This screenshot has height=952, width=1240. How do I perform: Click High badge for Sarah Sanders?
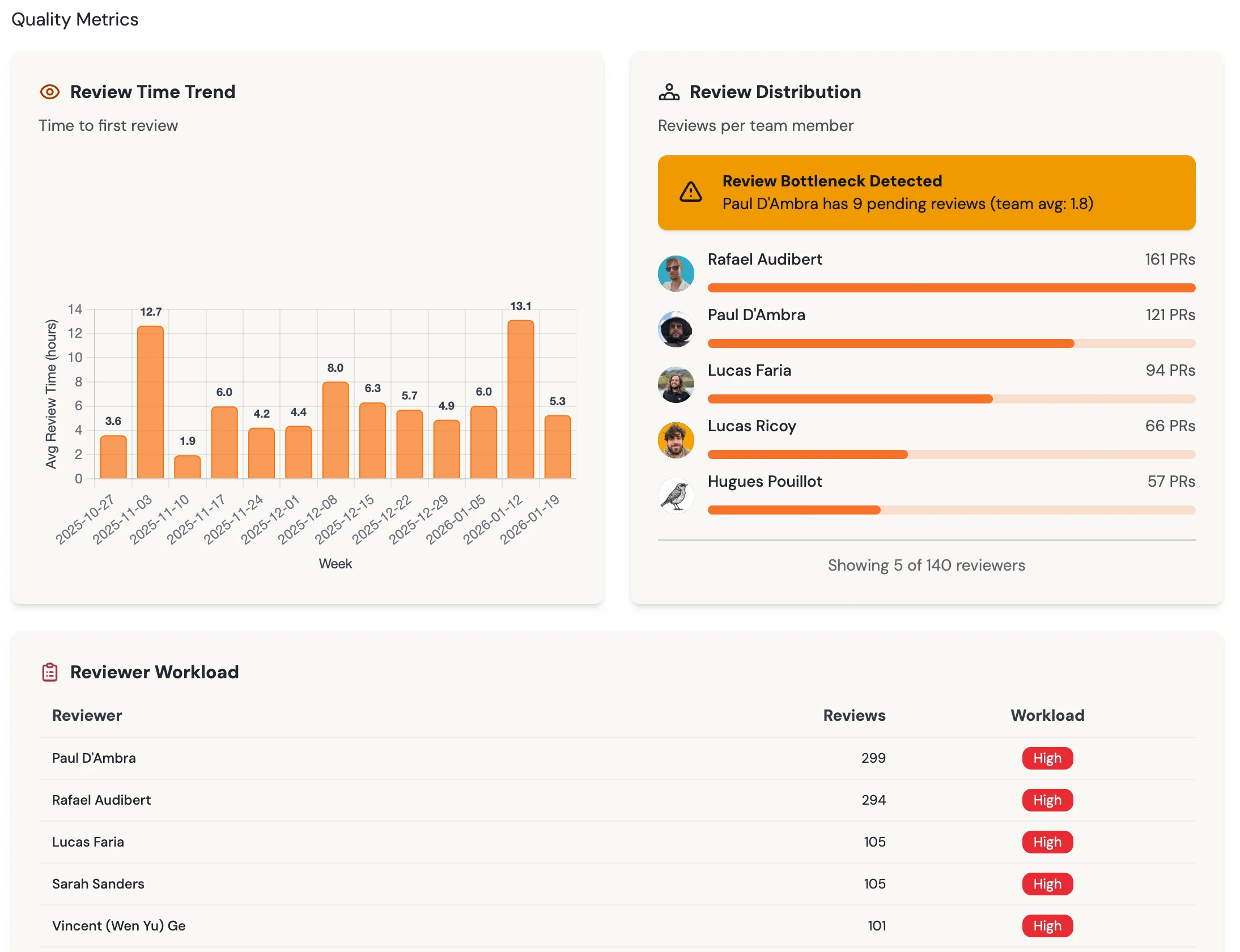click(1047, 883)
